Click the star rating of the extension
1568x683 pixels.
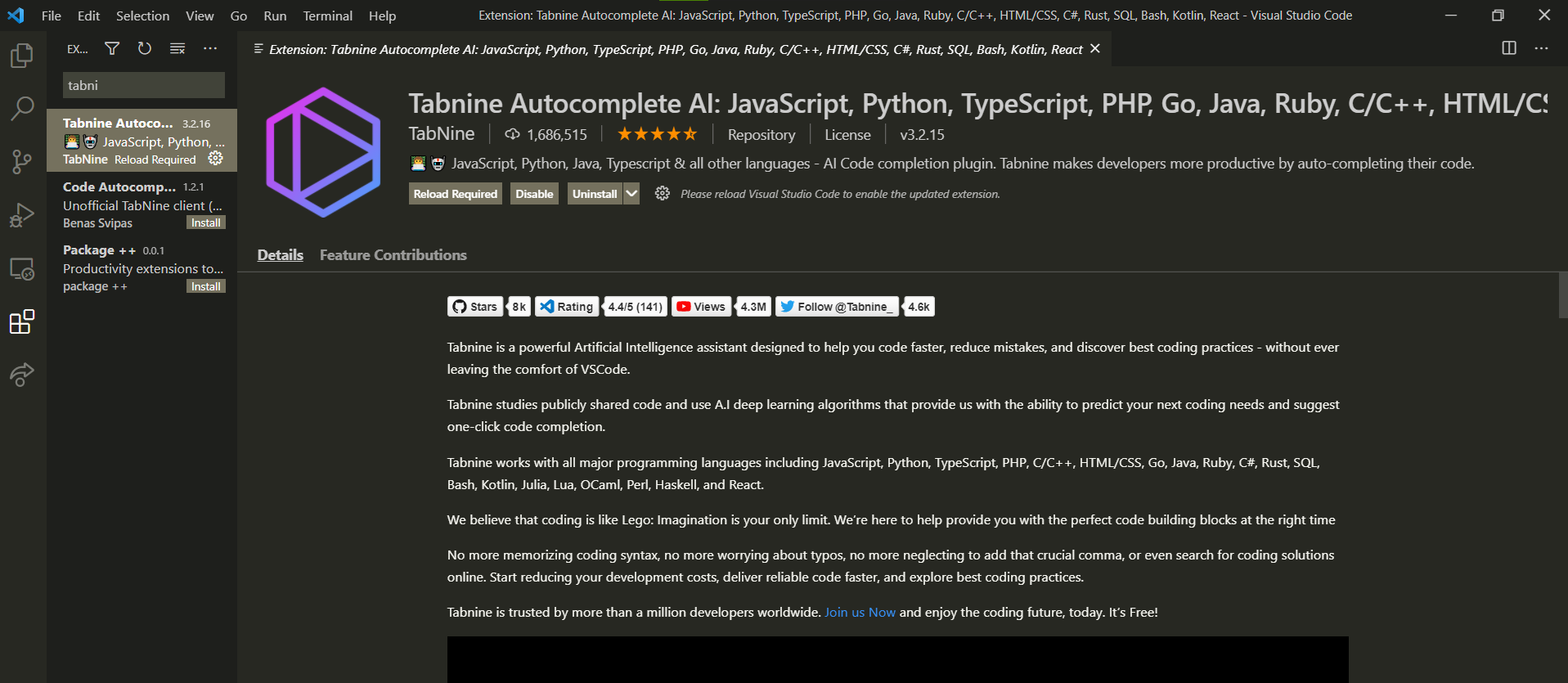tap(657, 134)
